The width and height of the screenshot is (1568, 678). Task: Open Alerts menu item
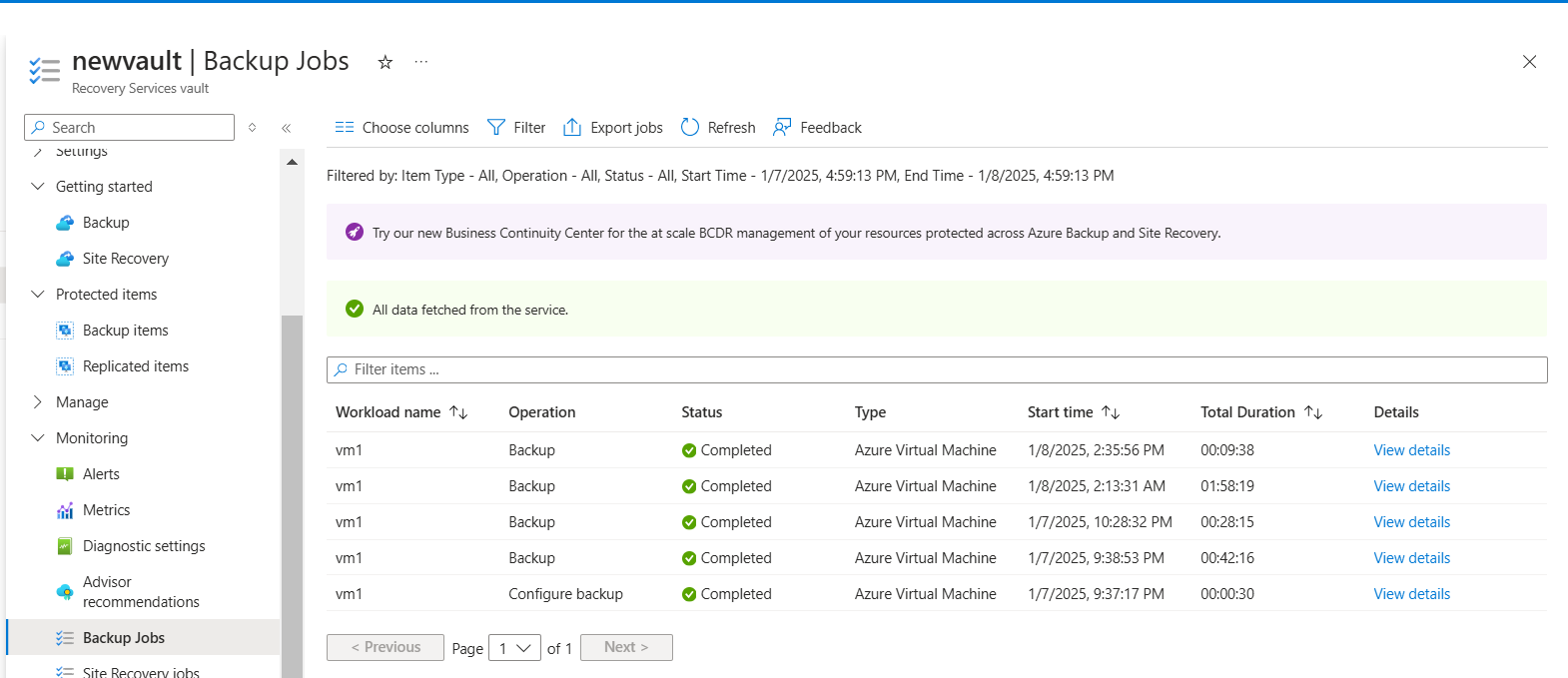(x=101, y=474)
